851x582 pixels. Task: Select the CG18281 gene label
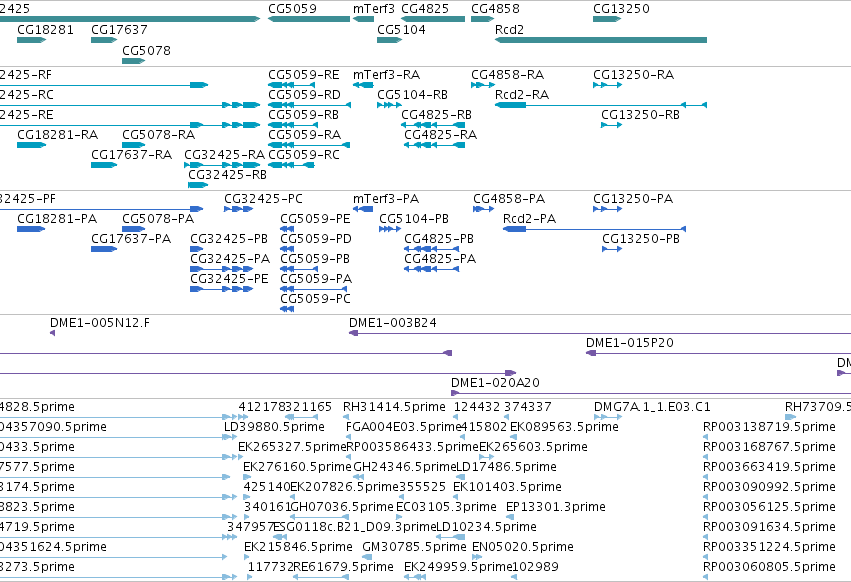[x=45, y=29]
